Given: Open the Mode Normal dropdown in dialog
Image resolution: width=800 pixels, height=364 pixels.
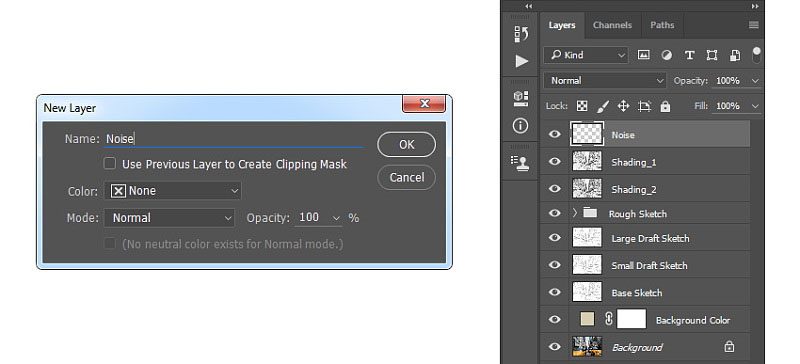Looking at the screenshot, I should (169, 218).
